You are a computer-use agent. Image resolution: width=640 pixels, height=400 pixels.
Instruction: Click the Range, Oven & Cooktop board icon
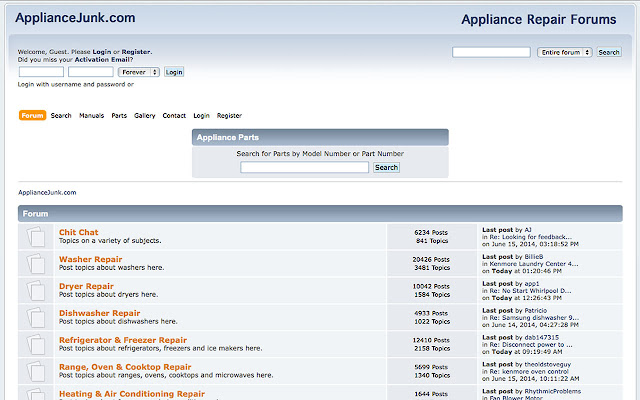36,371
